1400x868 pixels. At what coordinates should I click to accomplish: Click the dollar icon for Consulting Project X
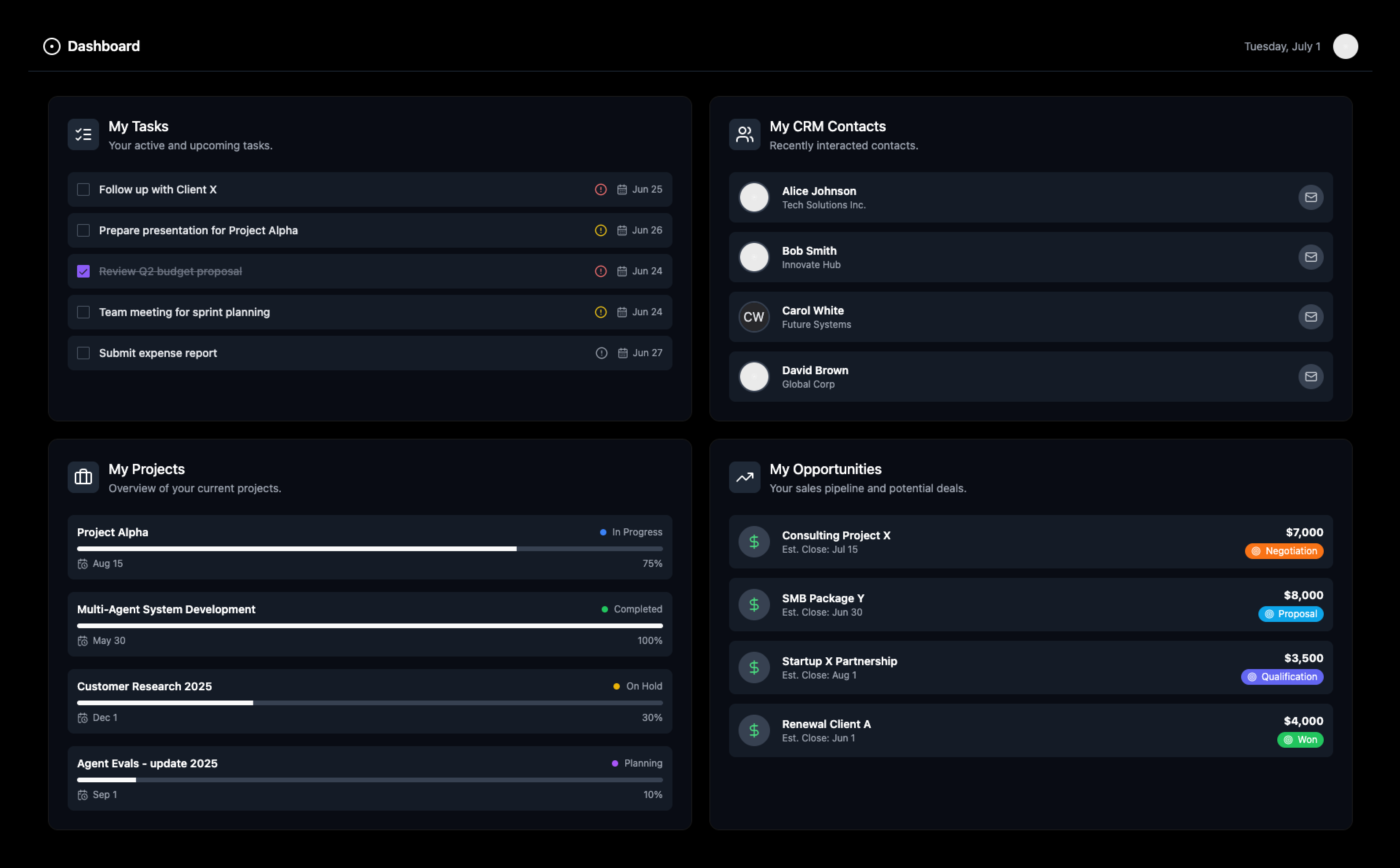click(753, 542)
